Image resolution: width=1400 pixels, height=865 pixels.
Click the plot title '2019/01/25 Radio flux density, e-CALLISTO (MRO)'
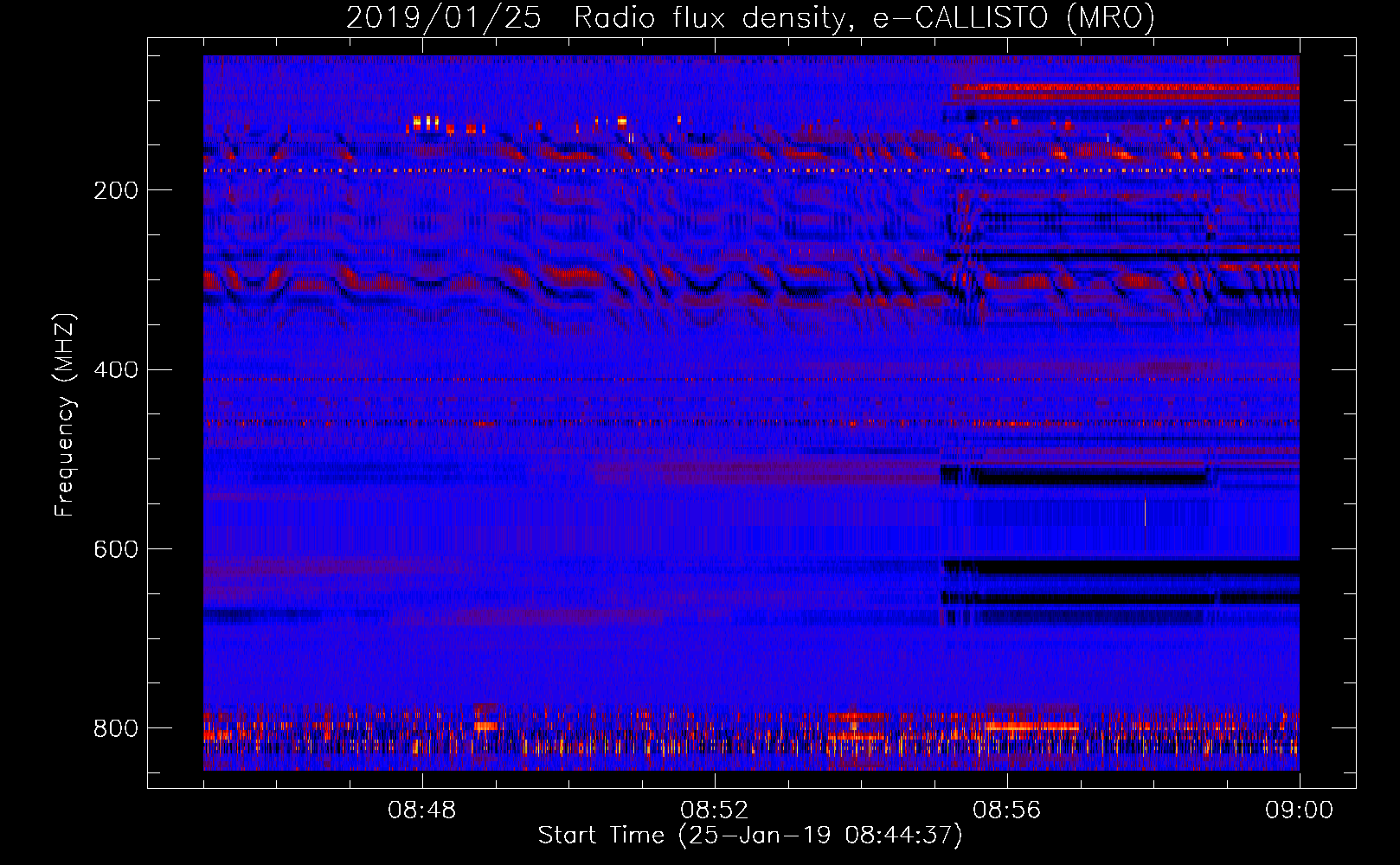pos(750,18)
